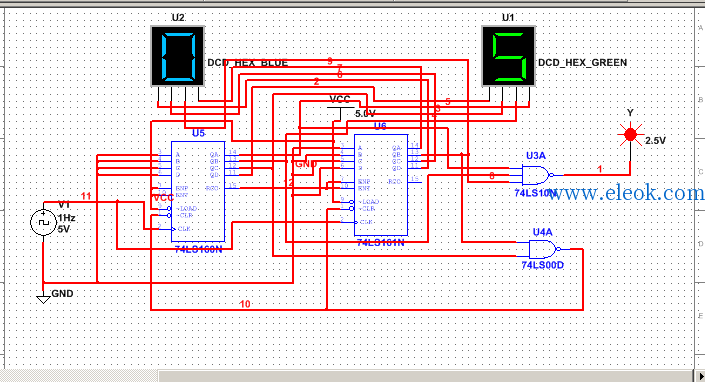Select the 74LS161N counter chip U6
Screen dimensions: 705x382
click(x=381, y=185)
